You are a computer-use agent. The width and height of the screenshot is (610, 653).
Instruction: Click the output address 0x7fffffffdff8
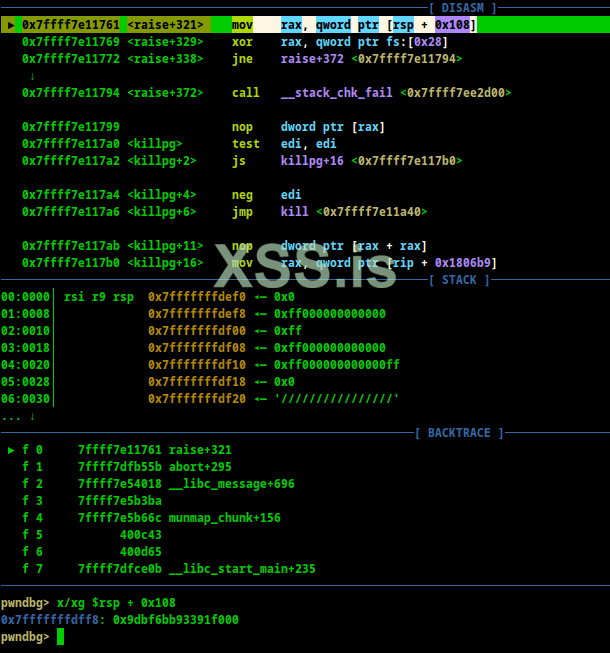tap(50, 620)
